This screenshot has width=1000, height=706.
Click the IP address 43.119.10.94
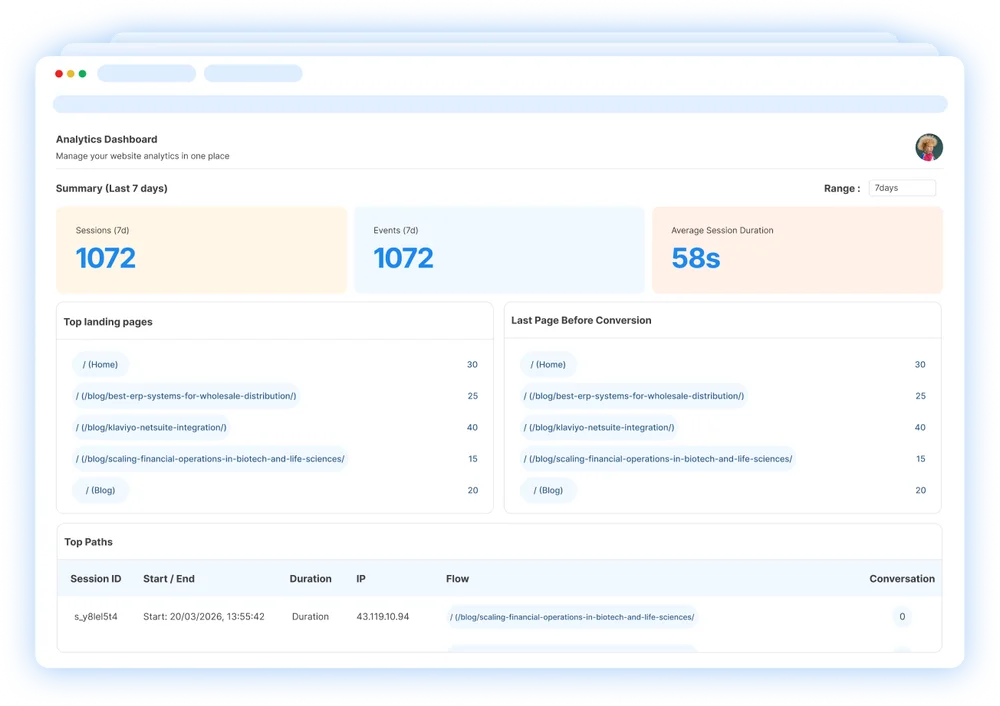pyautogui.click(x=383, y=617)
